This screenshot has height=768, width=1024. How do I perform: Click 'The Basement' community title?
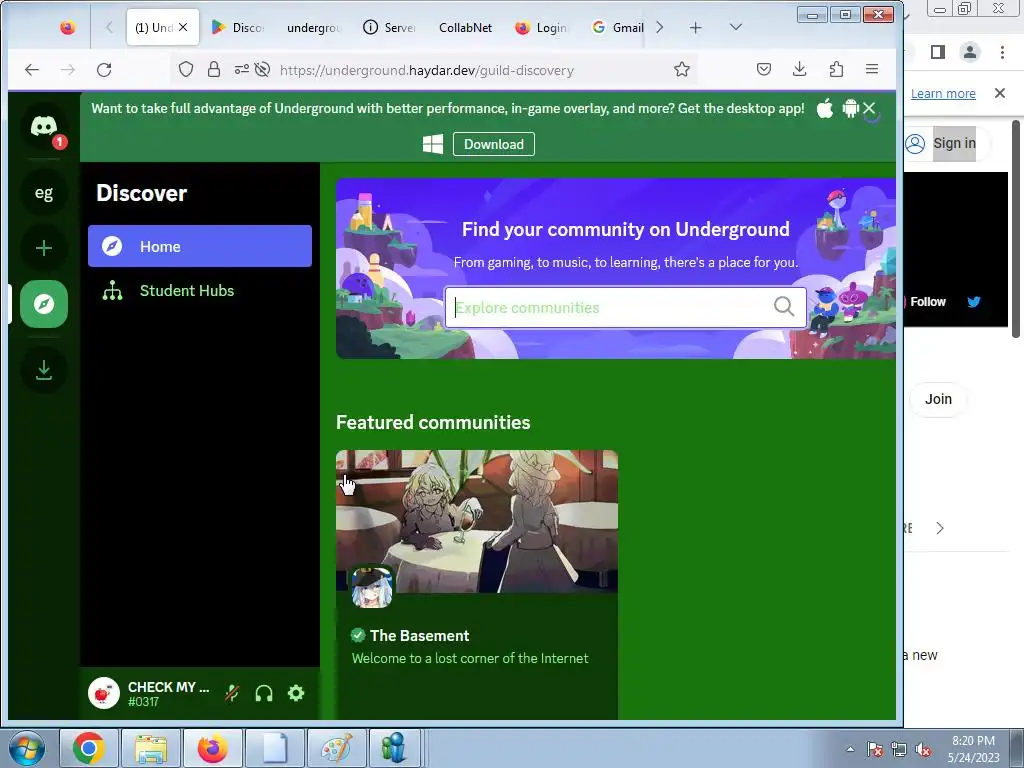coord(419,635)
